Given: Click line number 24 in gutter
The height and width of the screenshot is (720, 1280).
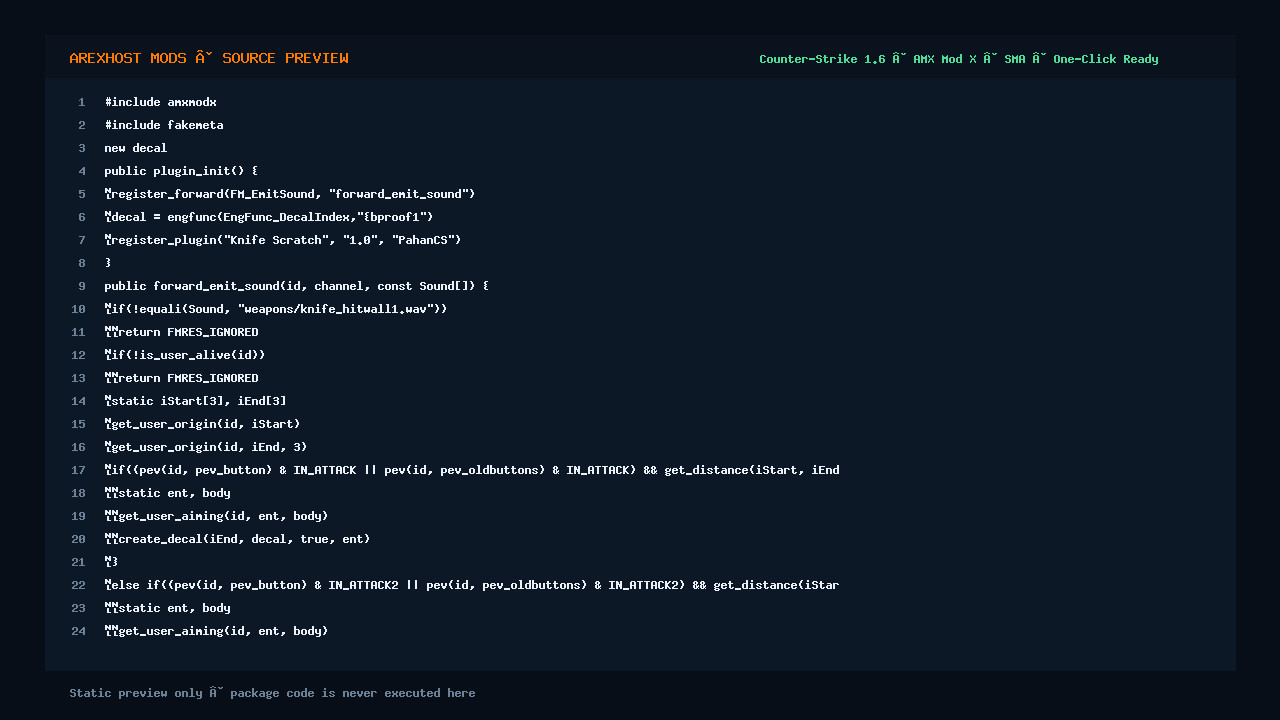Looking at the screenshot, I should tap(79, 631).
